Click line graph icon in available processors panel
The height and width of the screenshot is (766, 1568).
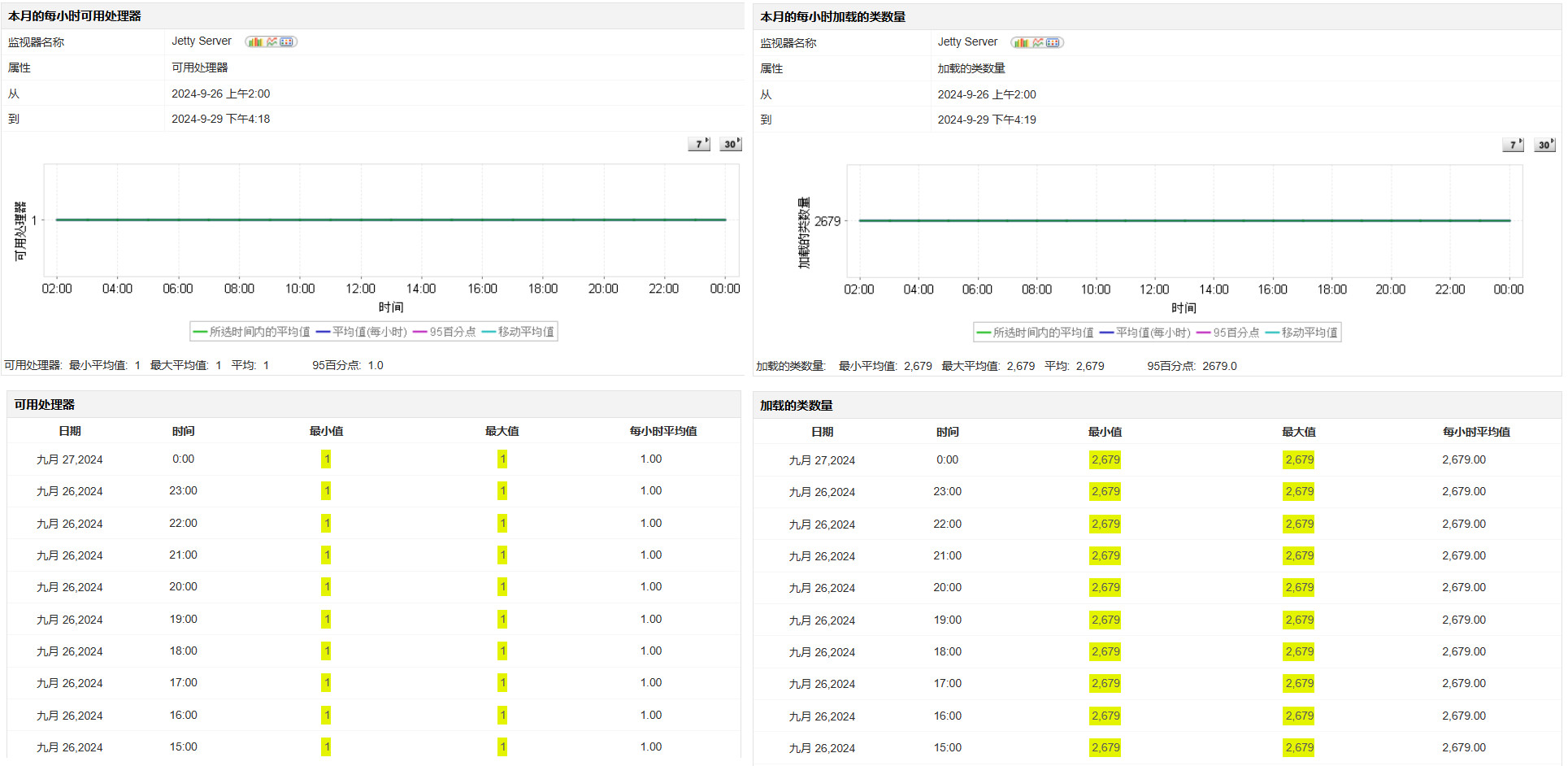point(271,41)
